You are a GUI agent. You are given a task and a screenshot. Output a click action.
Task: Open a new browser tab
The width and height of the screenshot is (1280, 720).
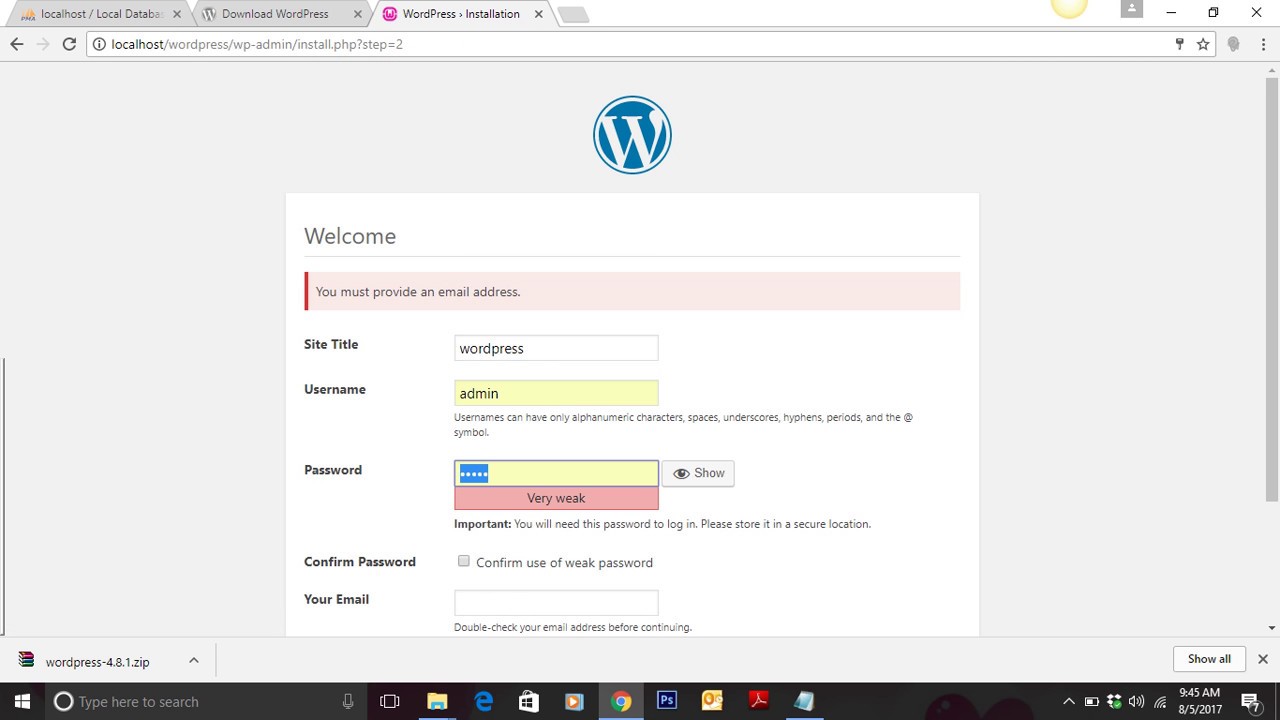[573, 15]
